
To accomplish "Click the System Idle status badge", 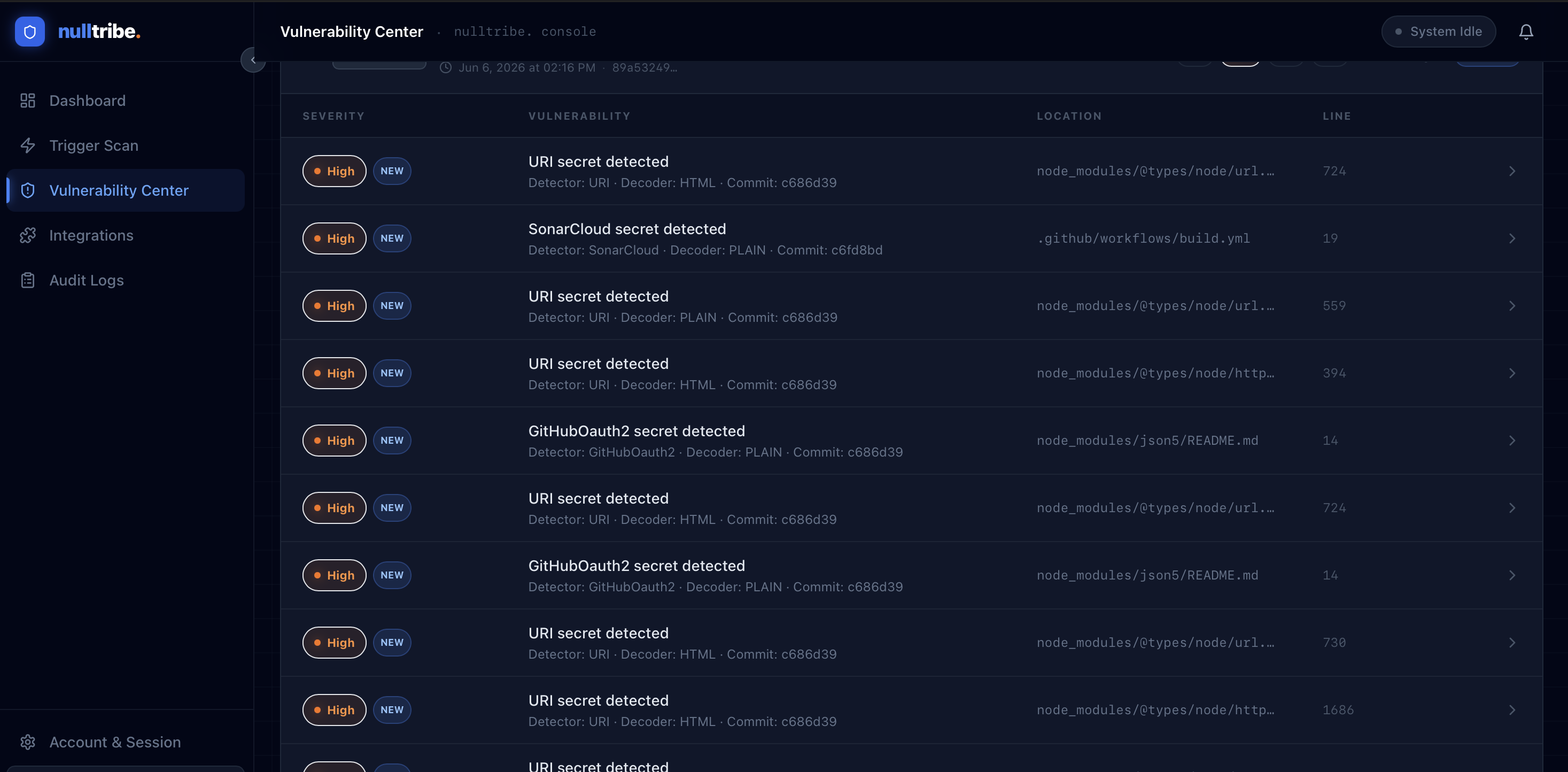I will pyautogui.click(x=1438, y=32).
